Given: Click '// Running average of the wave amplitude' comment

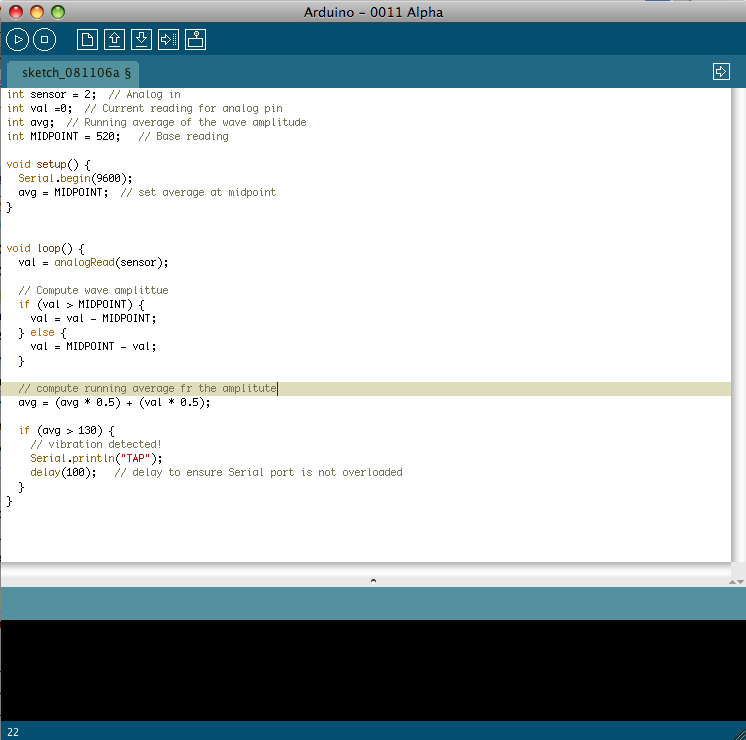Looking at the screenshot, I should click(186, 122).
